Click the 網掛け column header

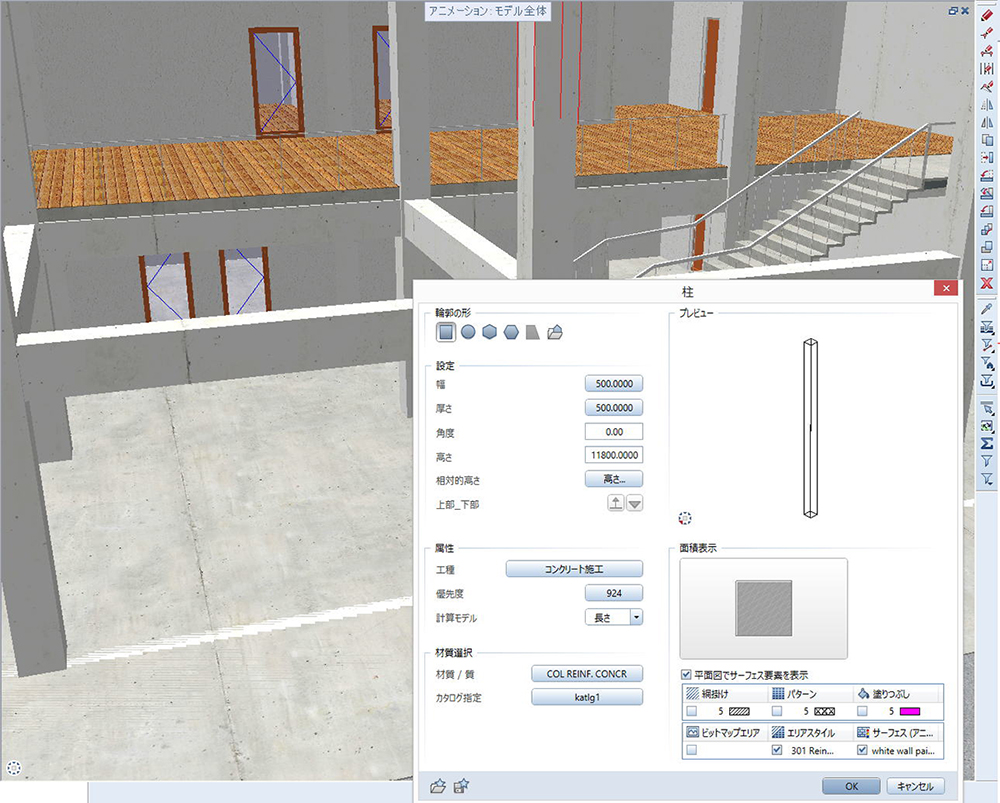point(725,693)
